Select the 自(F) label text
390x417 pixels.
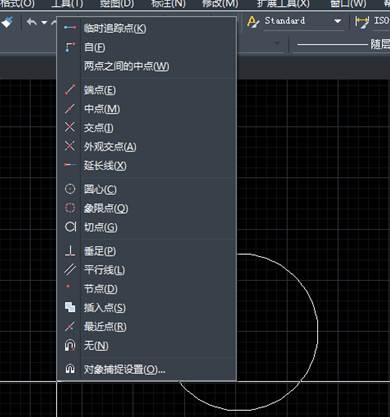pyautogui.click(x=94, y=47)
